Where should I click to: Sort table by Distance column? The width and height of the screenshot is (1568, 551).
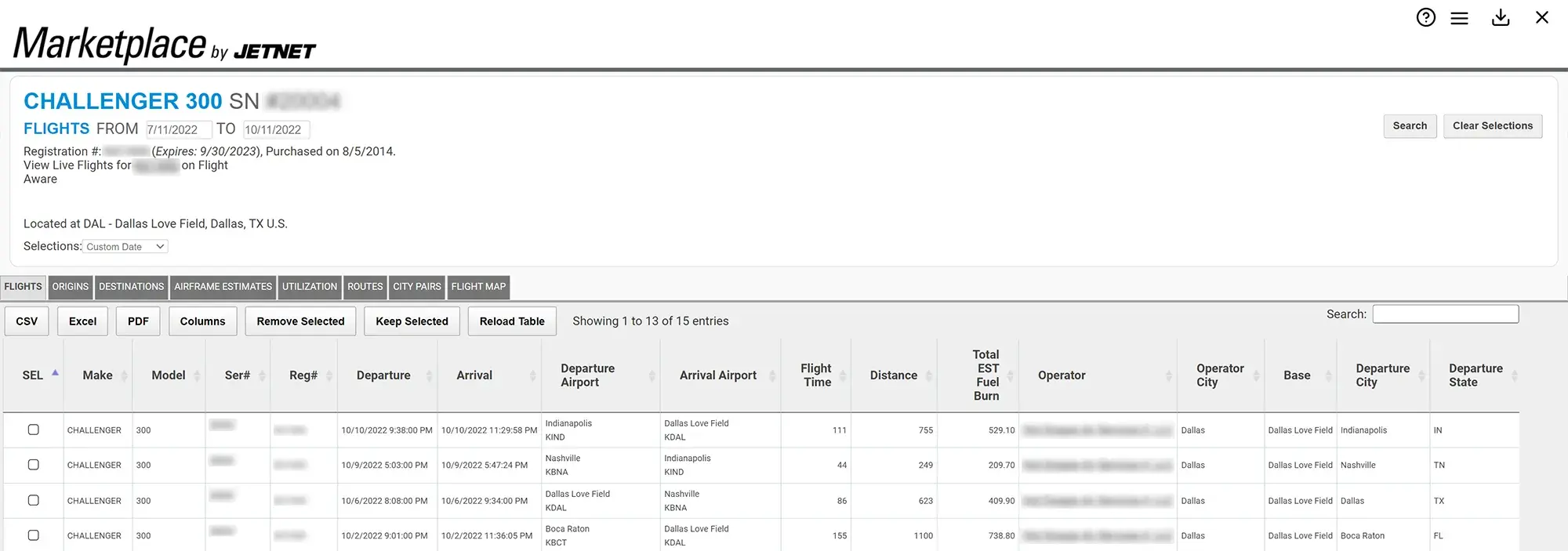tap(894, 375)
